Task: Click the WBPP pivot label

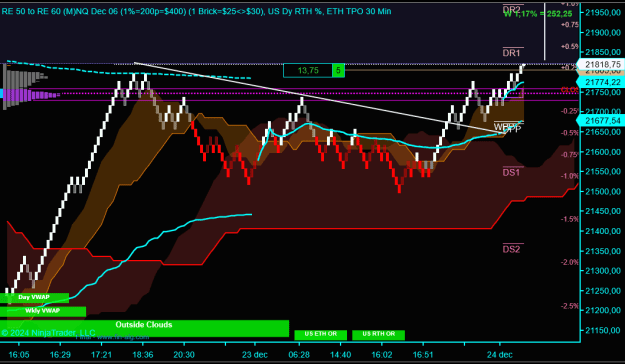Action: tap(507, 128)
